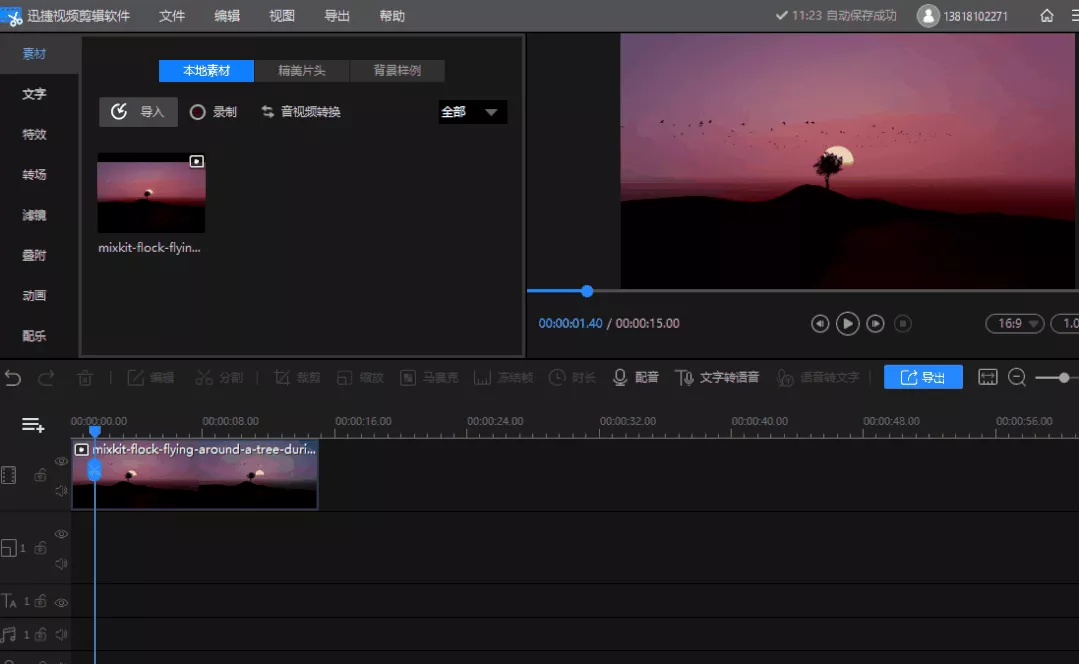Click the home icon in title bar

(x=1047, y=16)
